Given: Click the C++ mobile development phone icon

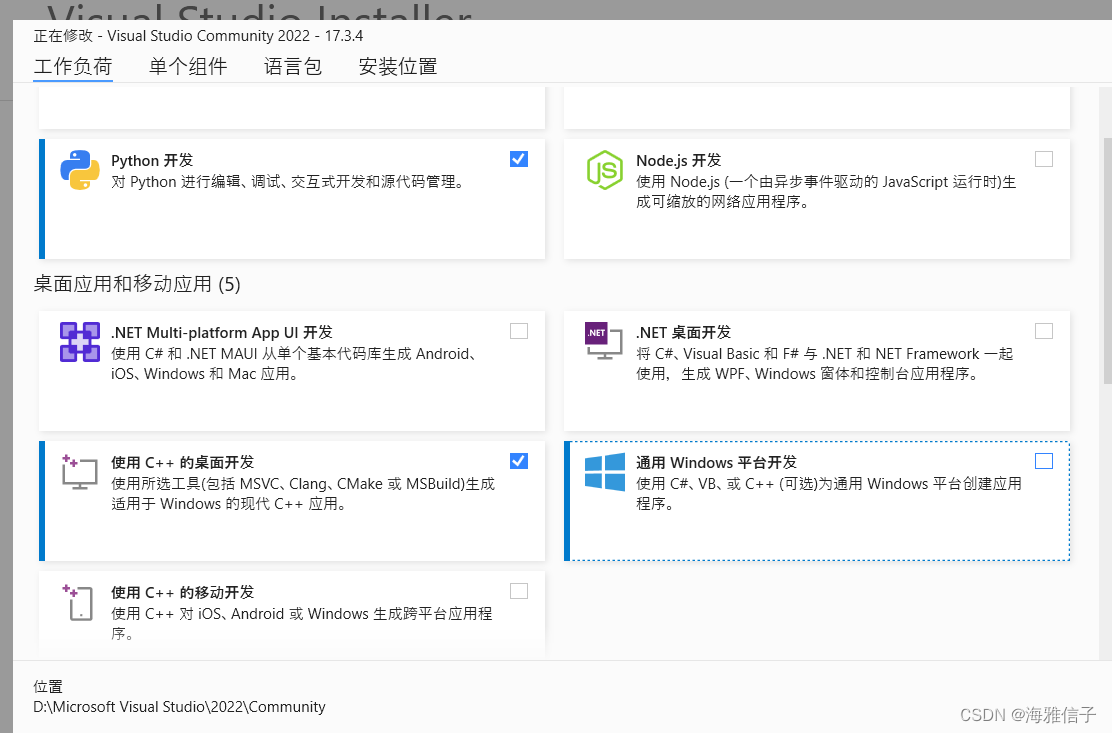Looking at the screenshot, I should [78, 603].
